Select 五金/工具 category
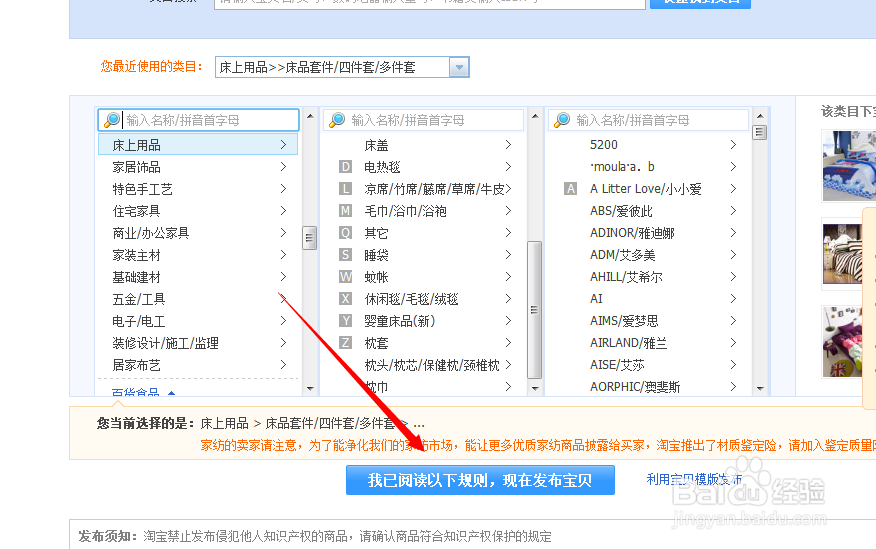 tap(139, 299)
